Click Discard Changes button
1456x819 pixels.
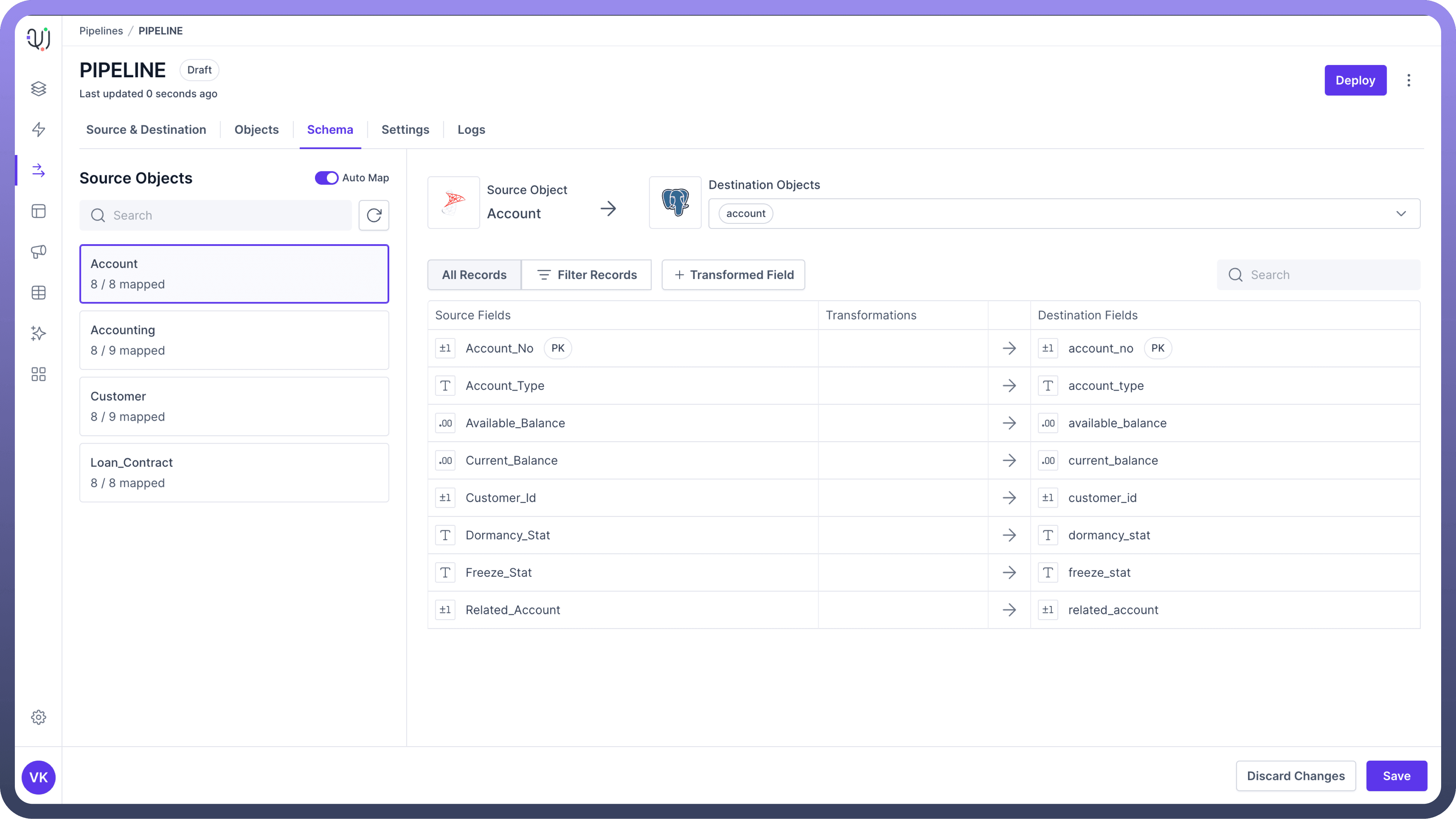(x=1296, y=776)
